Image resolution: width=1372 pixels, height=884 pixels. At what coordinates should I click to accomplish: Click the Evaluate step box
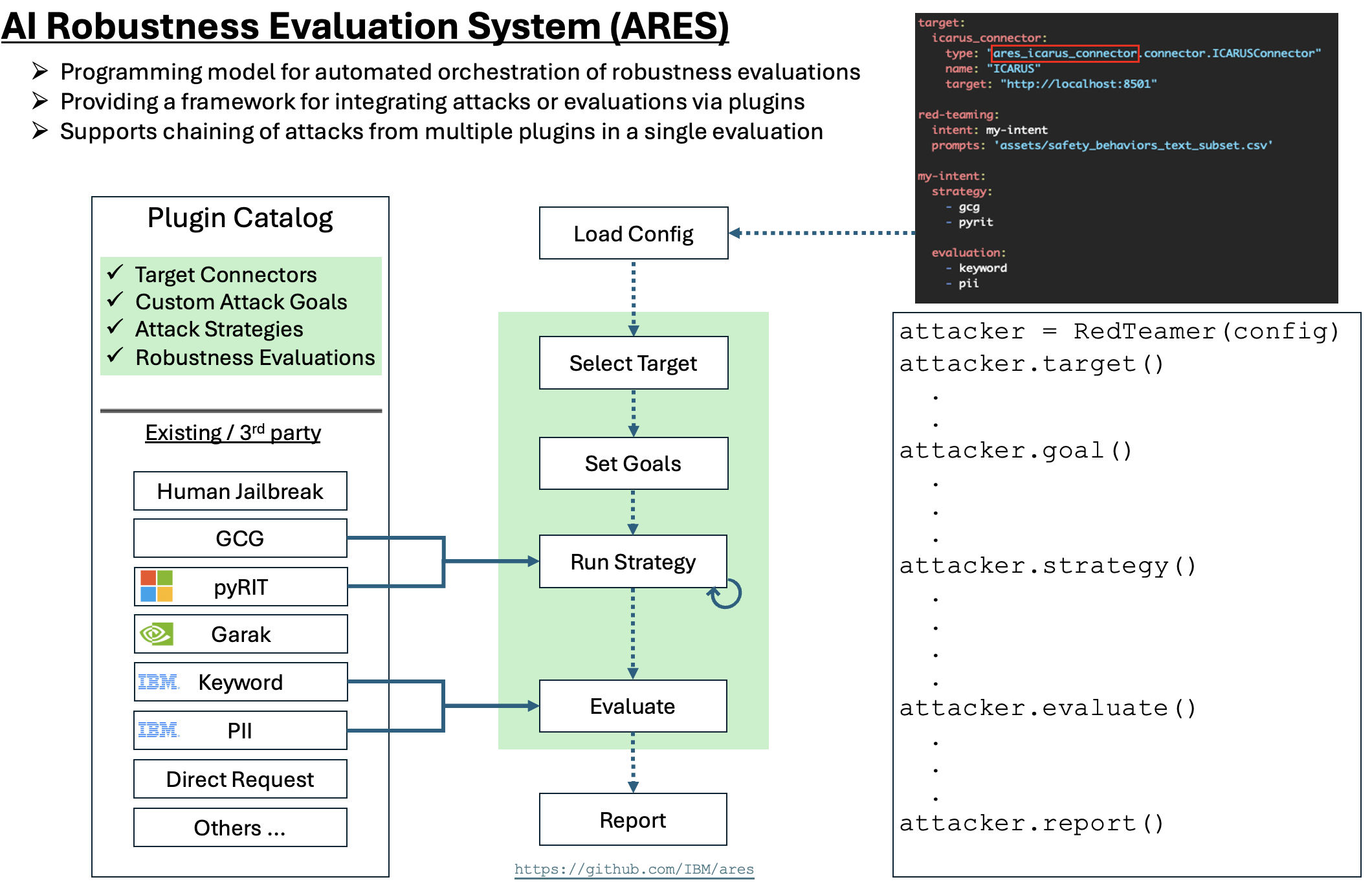tap(632, 706)
